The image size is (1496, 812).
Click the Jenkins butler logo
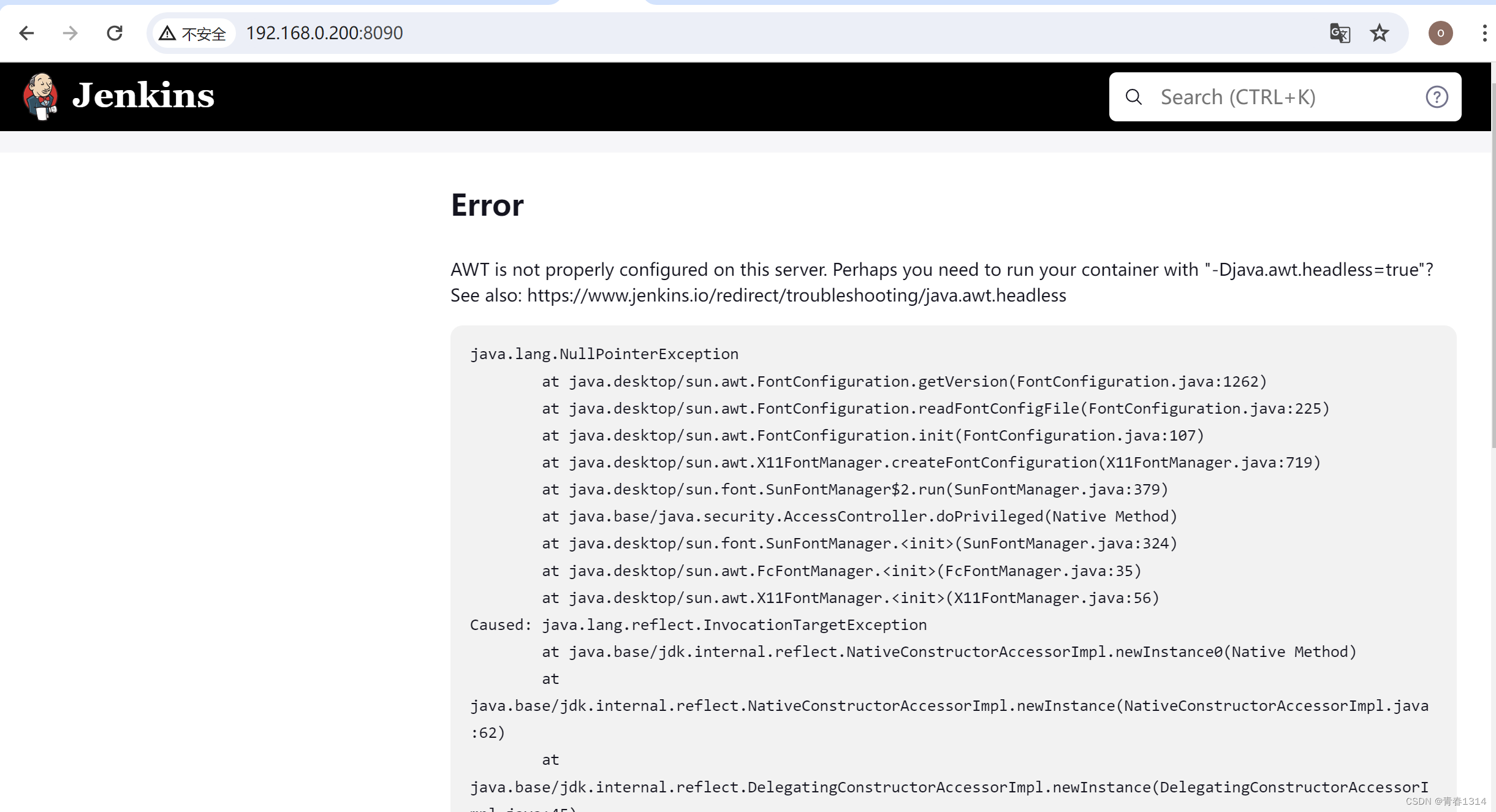click(40, 96)
